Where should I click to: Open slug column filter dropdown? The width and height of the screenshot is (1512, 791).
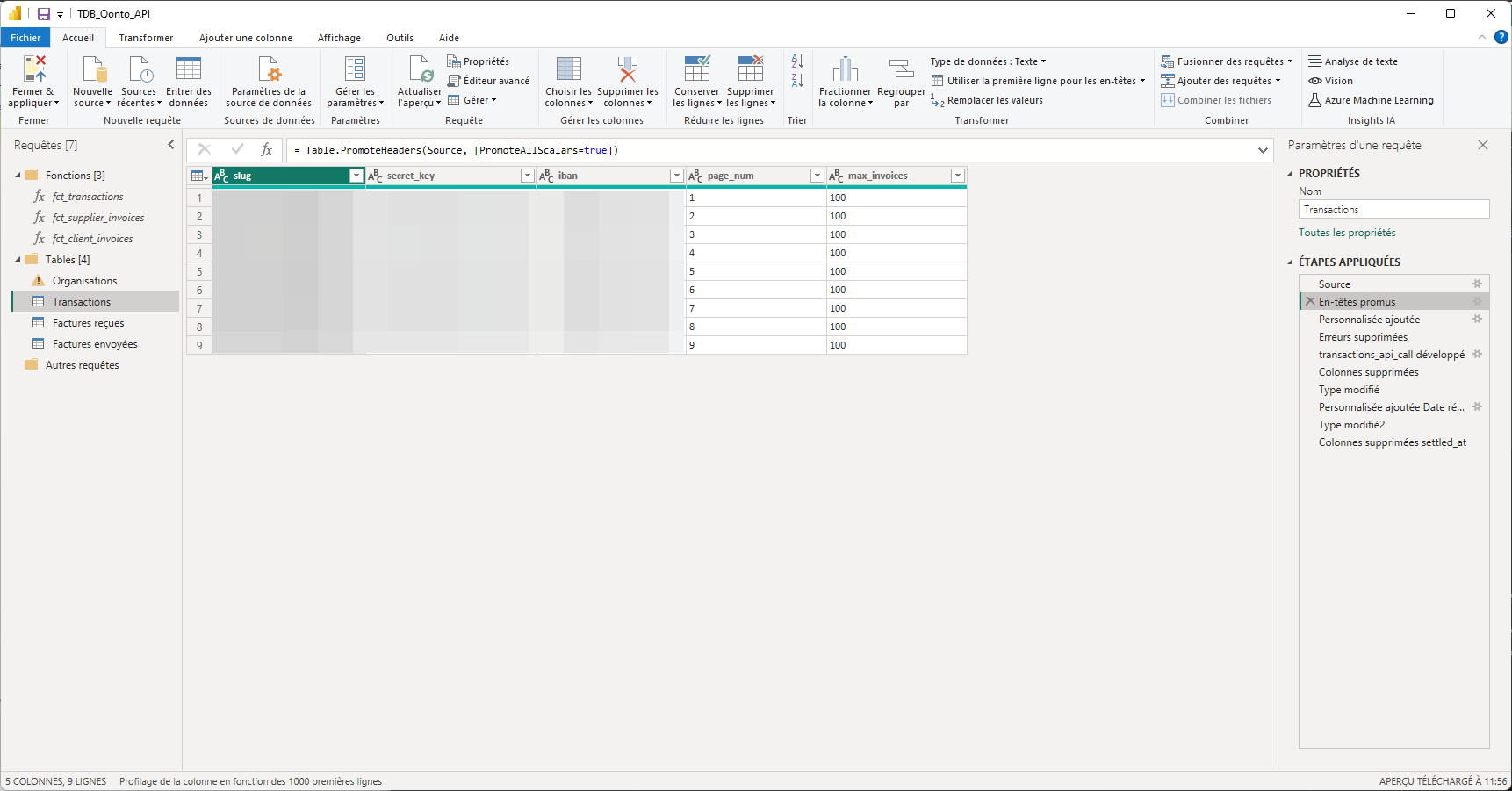coord(356,176)
